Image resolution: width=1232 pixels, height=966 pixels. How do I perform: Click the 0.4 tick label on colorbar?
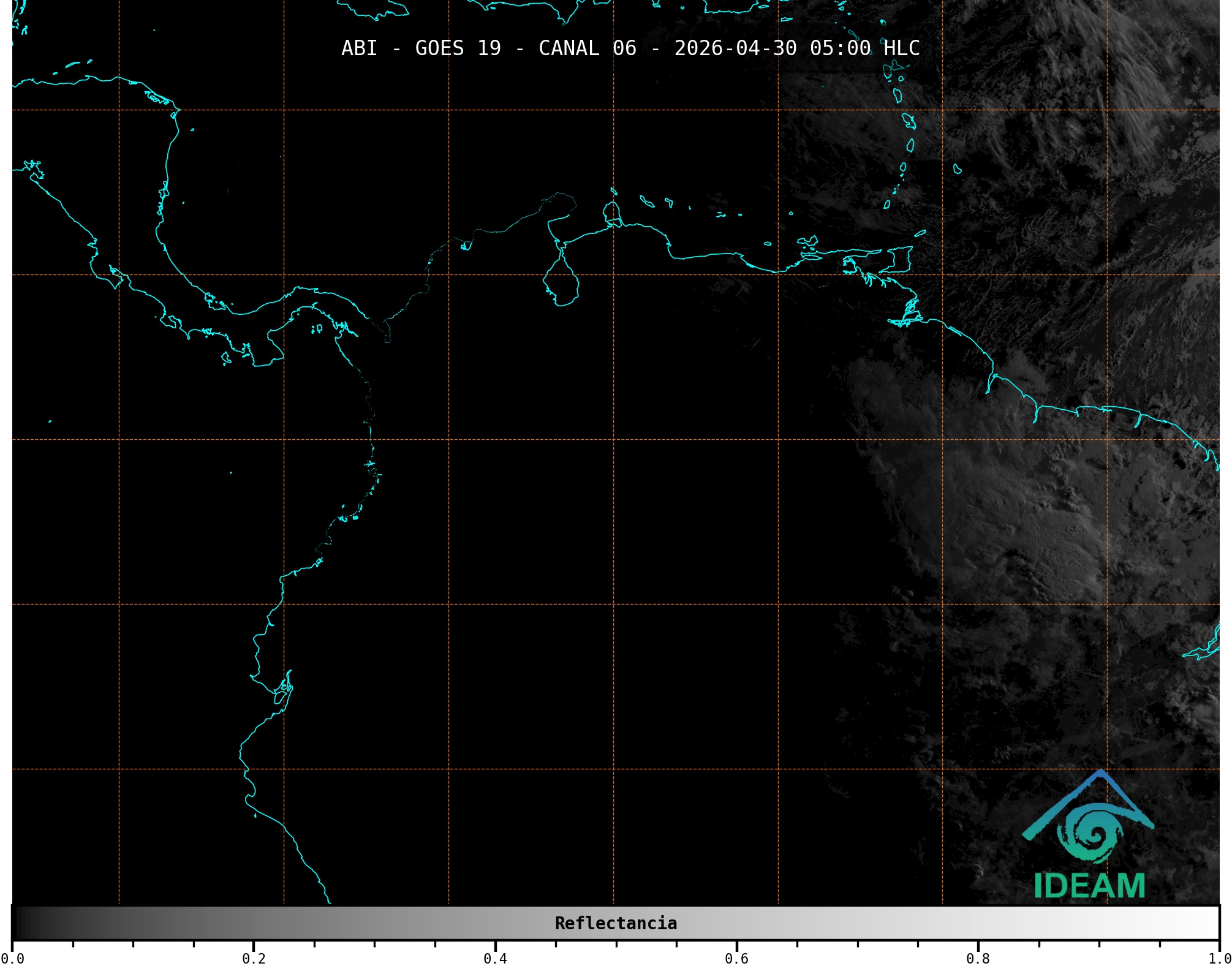(x=495, y=959)
